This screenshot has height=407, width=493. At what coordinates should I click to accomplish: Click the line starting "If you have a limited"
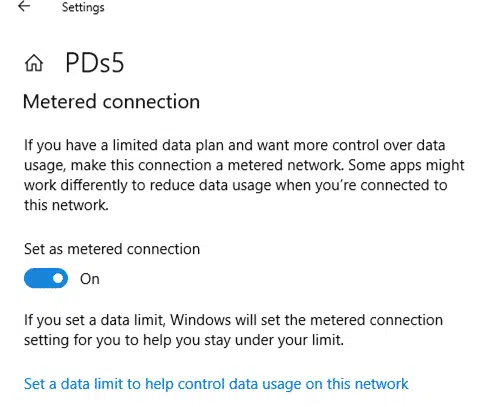click(235, 146)
